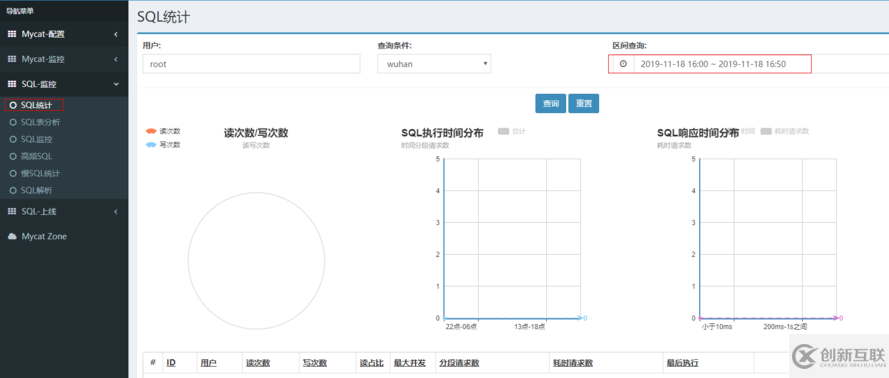The image size is (889, 378).
Task: Open the 查询条件 wuhan dropdown
Action: click(x=434, y=64)
